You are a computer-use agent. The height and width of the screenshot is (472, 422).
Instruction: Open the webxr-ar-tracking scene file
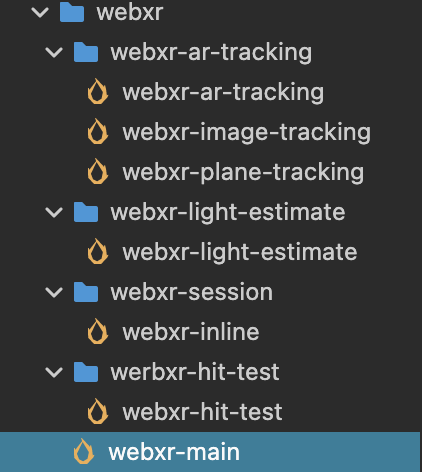pos(223,92)
